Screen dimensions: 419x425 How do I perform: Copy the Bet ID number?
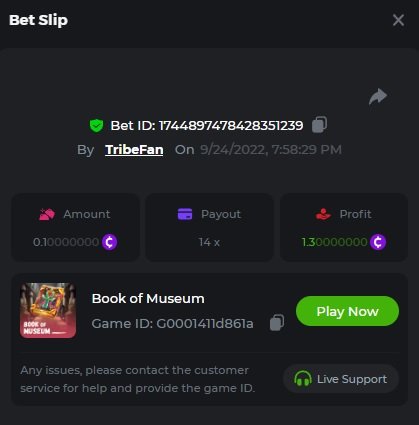pyautogui.click(x=319, y=125)
